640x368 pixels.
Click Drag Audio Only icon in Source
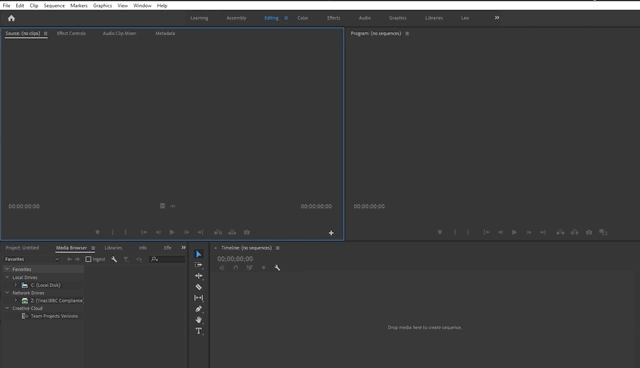click(173, 206)
